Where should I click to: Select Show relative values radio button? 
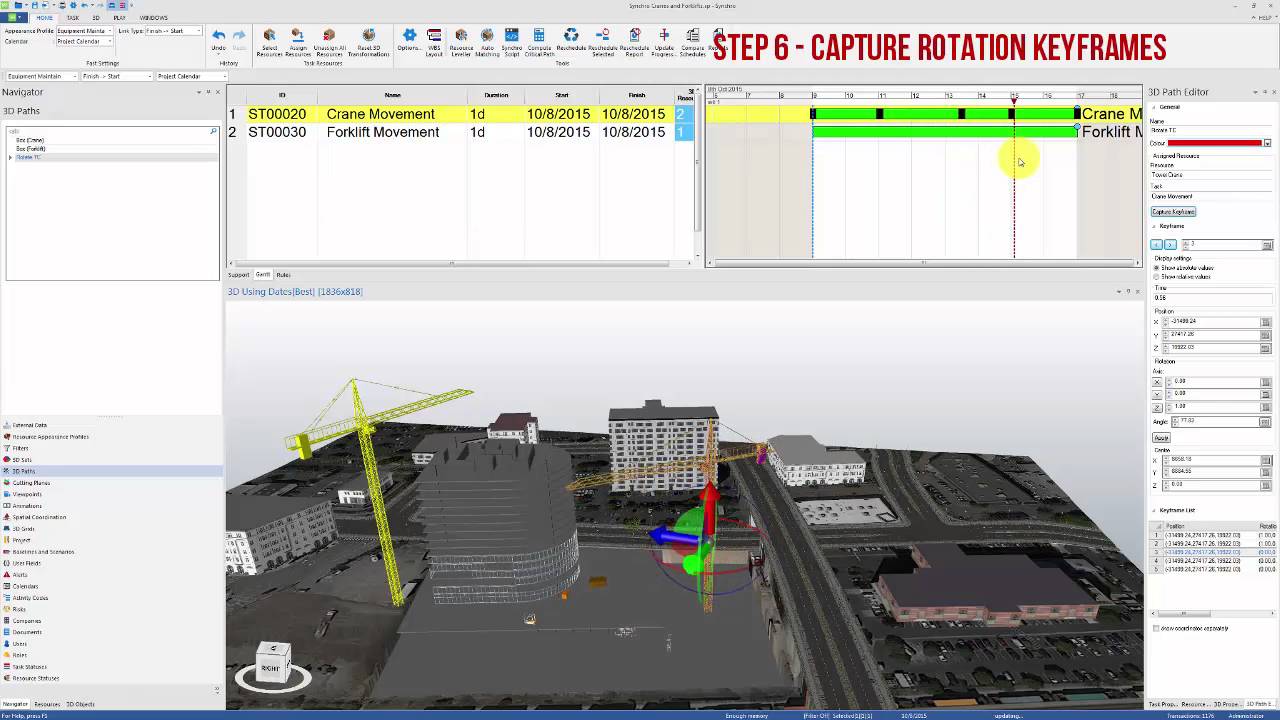click(1157, 276)
